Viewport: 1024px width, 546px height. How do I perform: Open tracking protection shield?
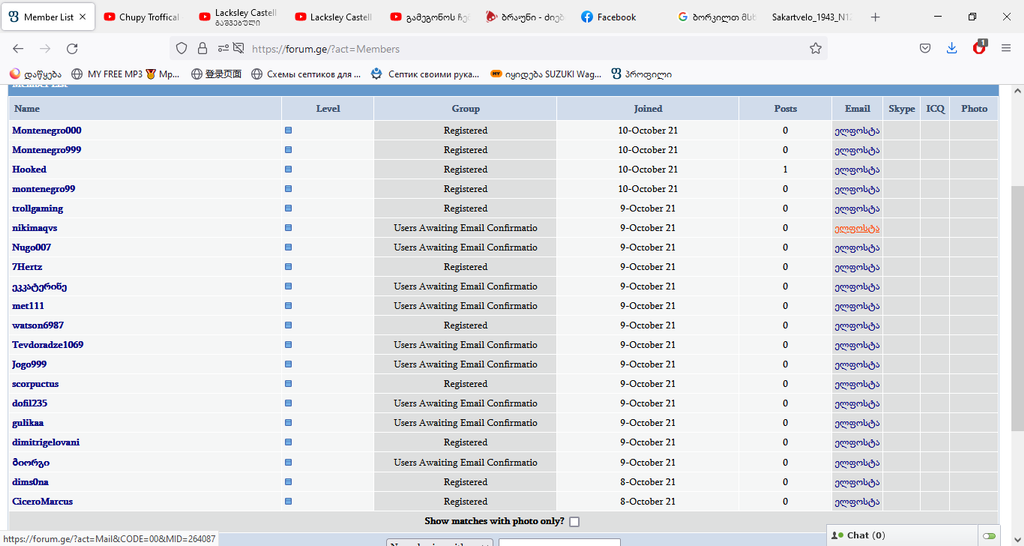[182, 48]
